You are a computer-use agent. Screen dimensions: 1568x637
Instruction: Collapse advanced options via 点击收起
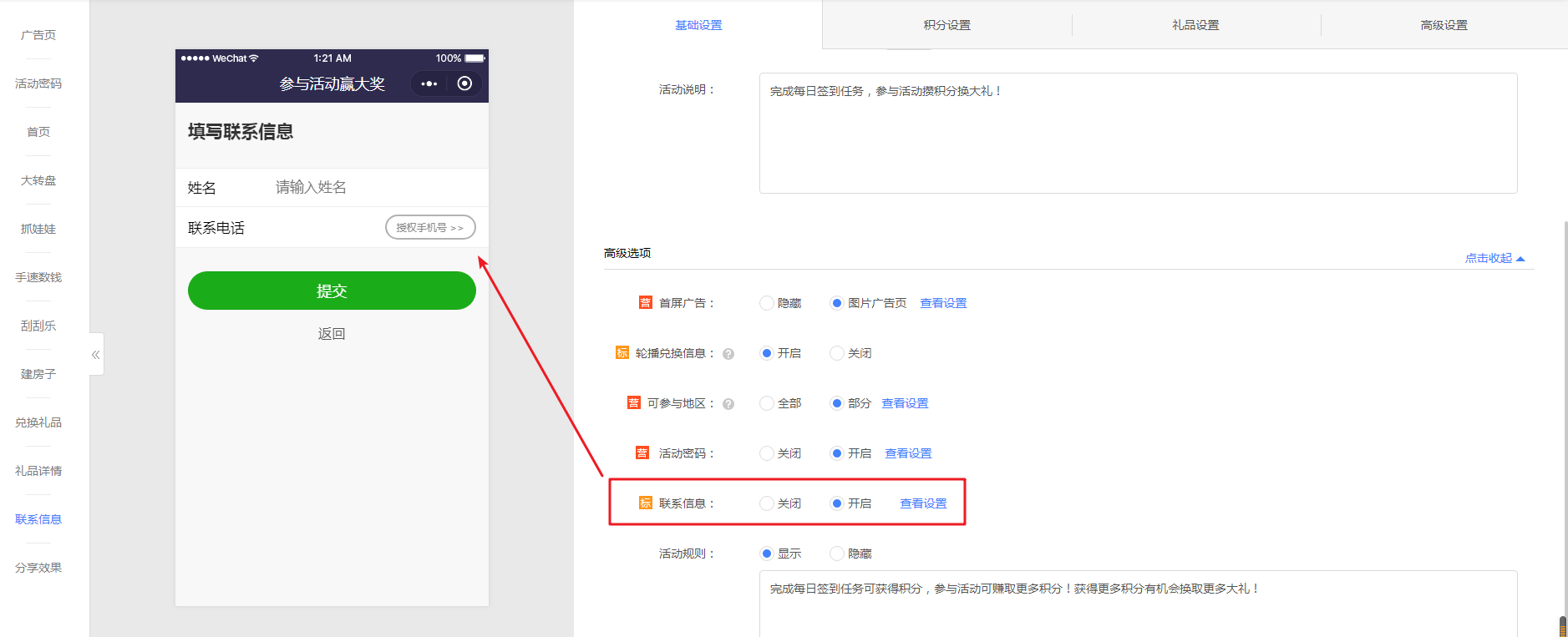[1494, 258]
